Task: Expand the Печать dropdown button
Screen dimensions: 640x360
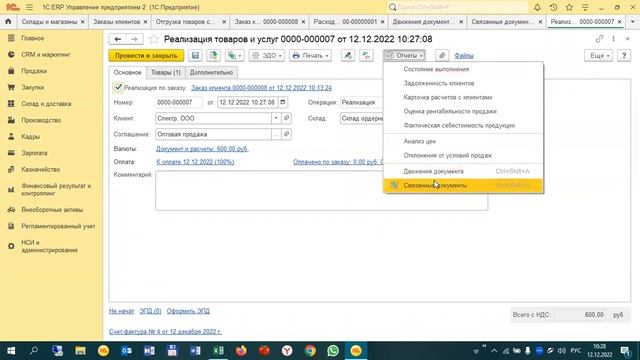Action: click(x=310, y=56)
